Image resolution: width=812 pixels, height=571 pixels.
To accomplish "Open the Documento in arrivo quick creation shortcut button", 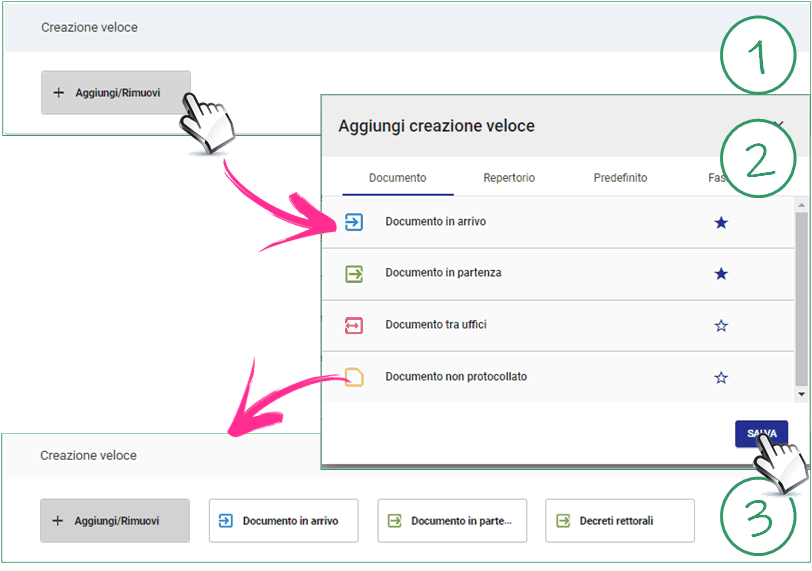I will coord(283,521).
